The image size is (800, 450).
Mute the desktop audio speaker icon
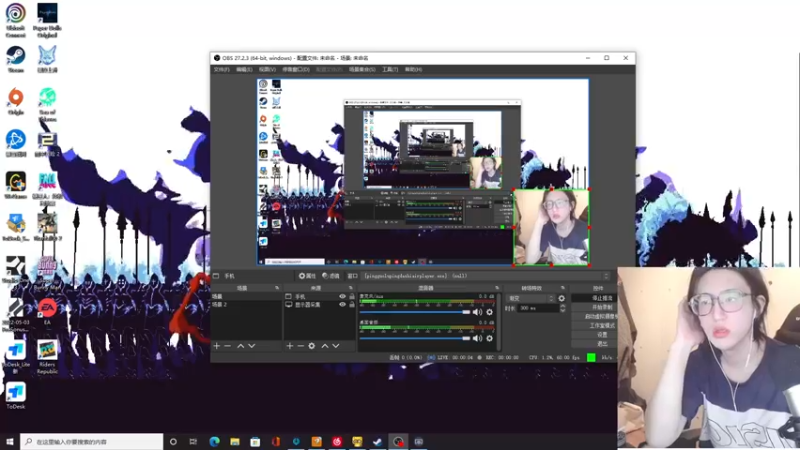477,338
